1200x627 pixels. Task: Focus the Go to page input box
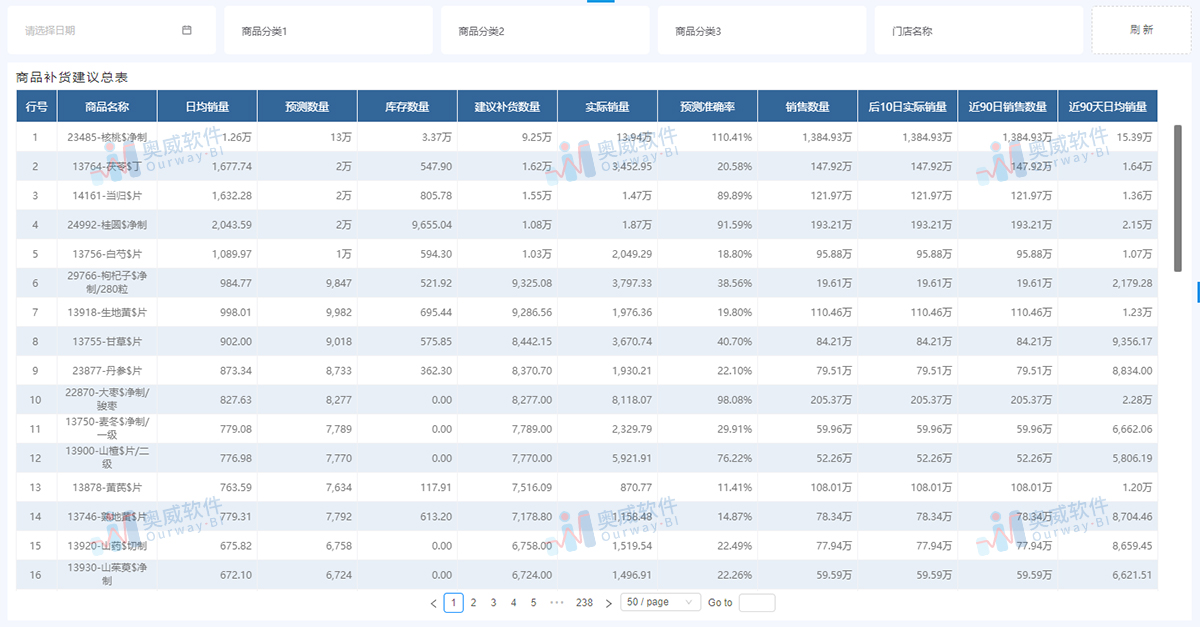coord(757,603)
